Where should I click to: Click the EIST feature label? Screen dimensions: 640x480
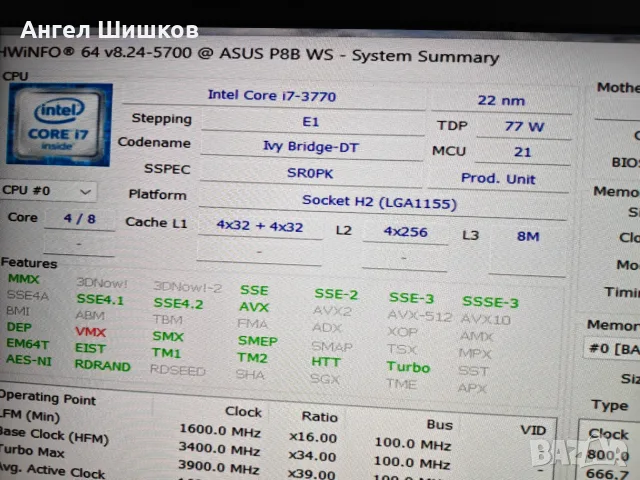(90, 349)
